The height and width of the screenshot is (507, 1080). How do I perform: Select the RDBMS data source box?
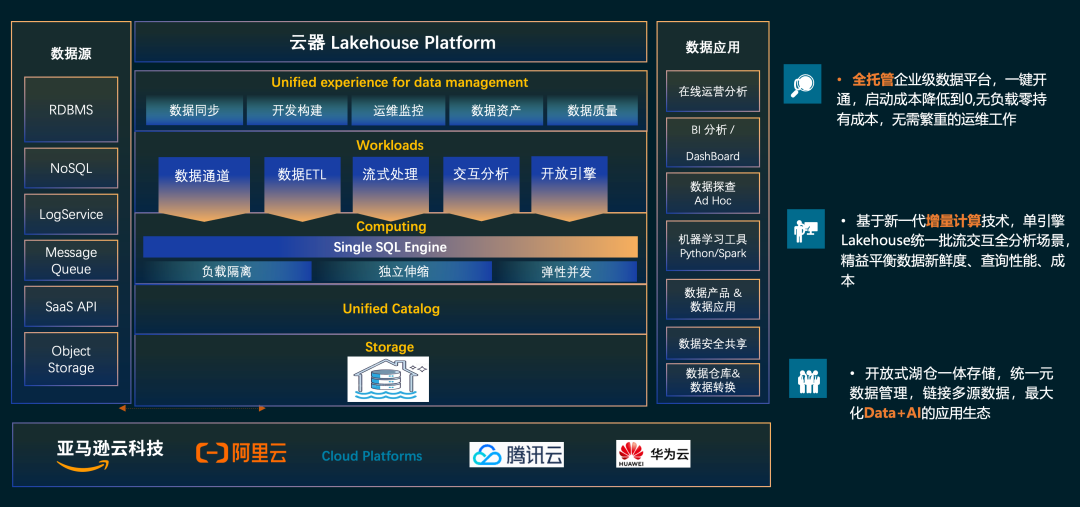71,110
